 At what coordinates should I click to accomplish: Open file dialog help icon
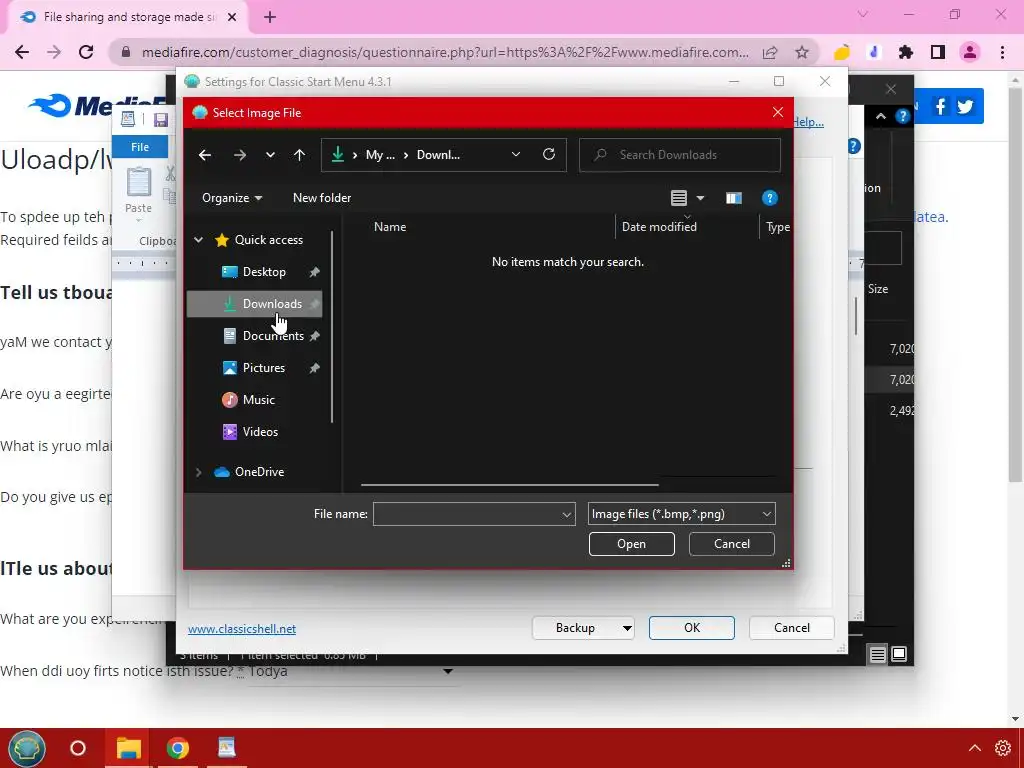769,198
